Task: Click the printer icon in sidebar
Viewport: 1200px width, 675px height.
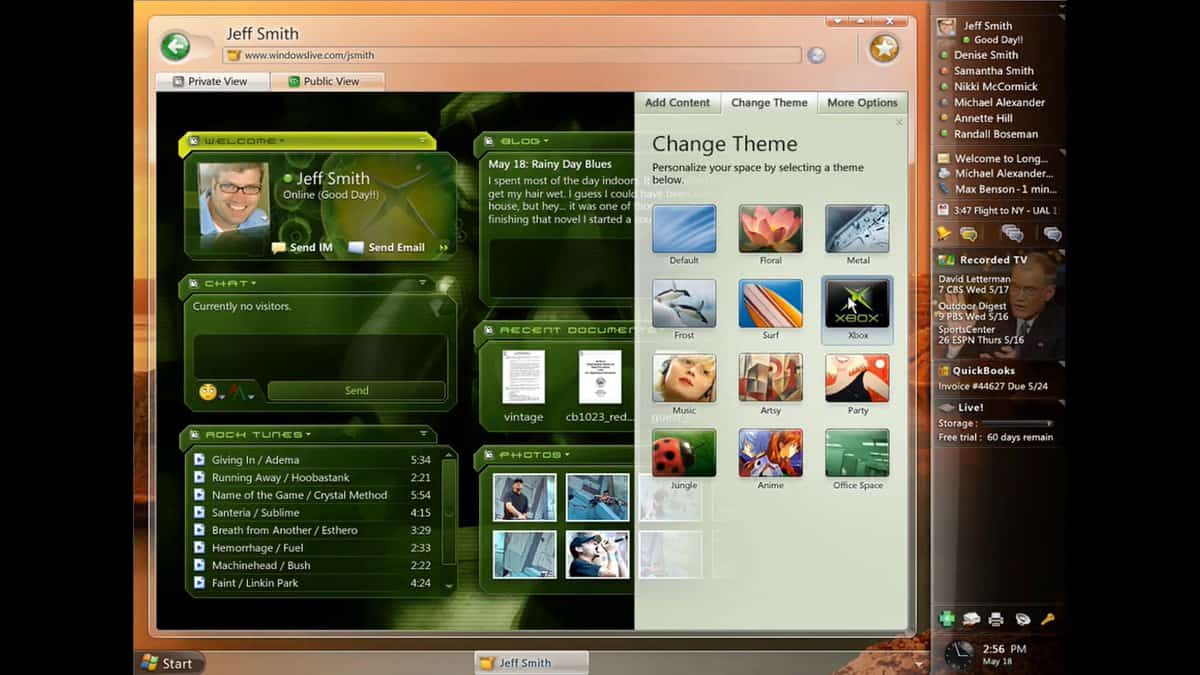Action: click(995, 619)
